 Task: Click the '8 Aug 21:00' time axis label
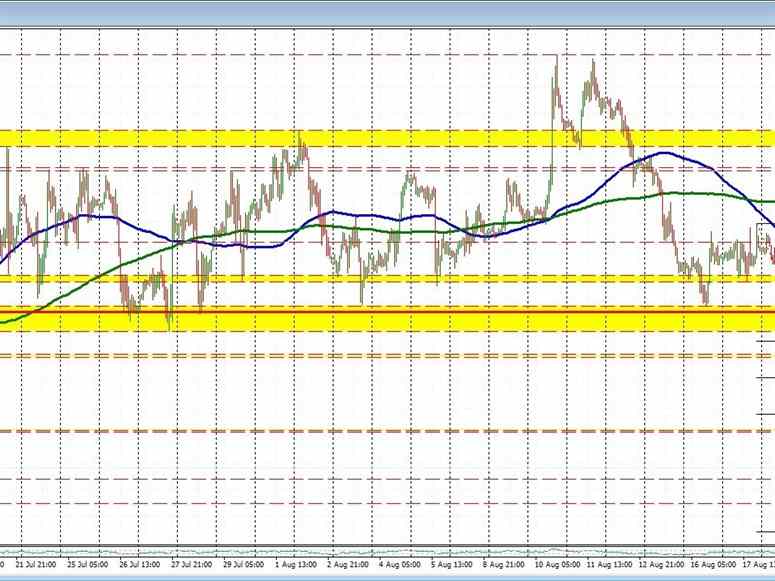tap(504, 564)
